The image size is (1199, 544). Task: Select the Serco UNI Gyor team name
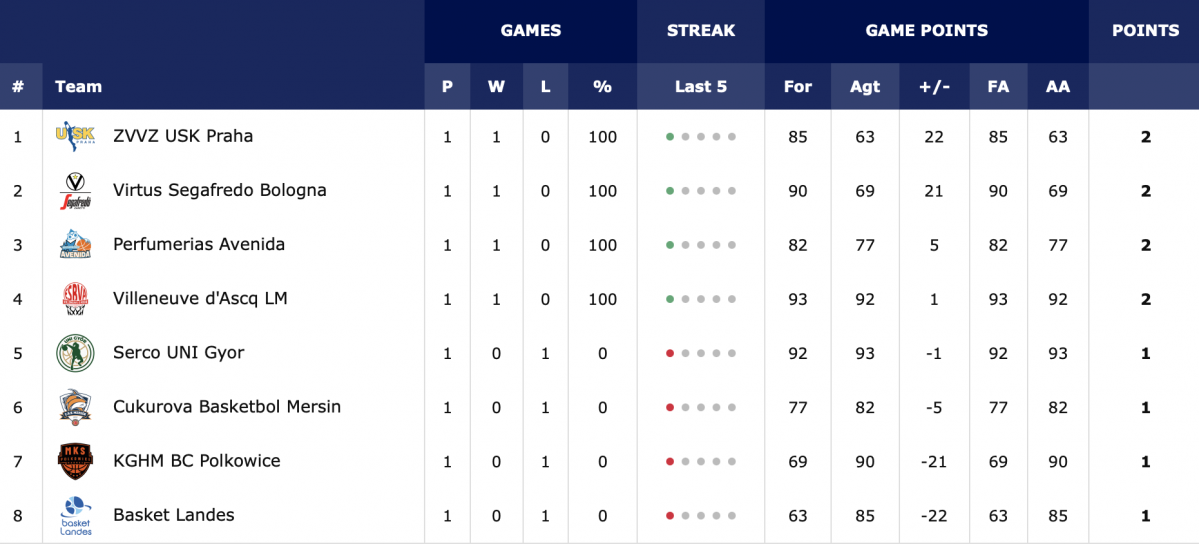pyautogui.click(x=179, y=353)
